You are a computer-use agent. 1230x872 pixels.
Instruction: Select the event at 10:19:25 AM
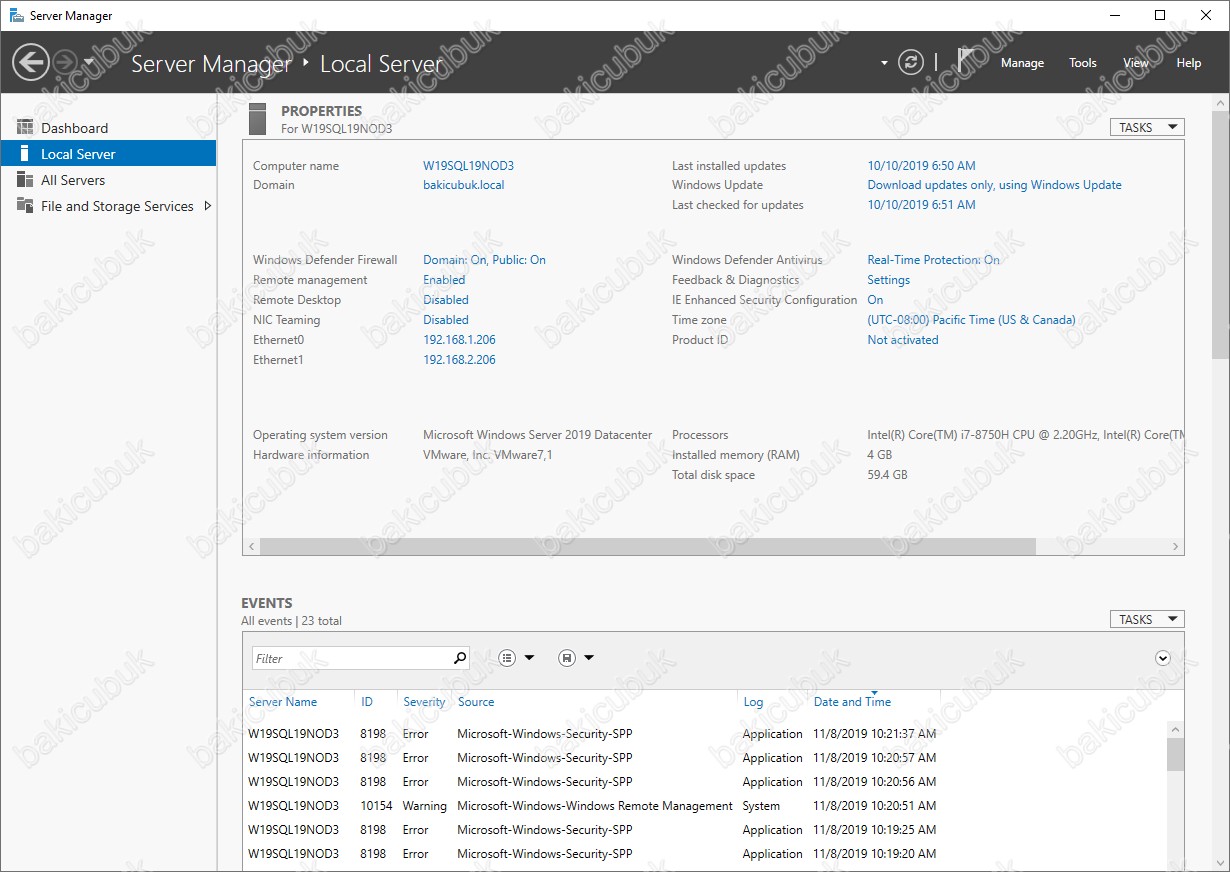tap(704, 830)
